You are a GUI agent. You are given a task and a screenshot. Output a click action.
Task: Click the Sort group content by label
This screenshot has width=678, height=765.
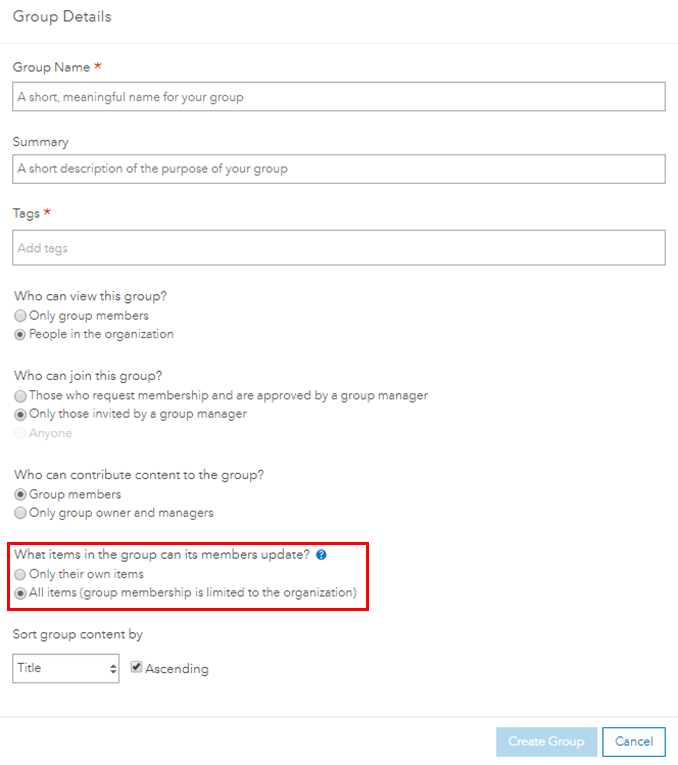pos(78,634)
